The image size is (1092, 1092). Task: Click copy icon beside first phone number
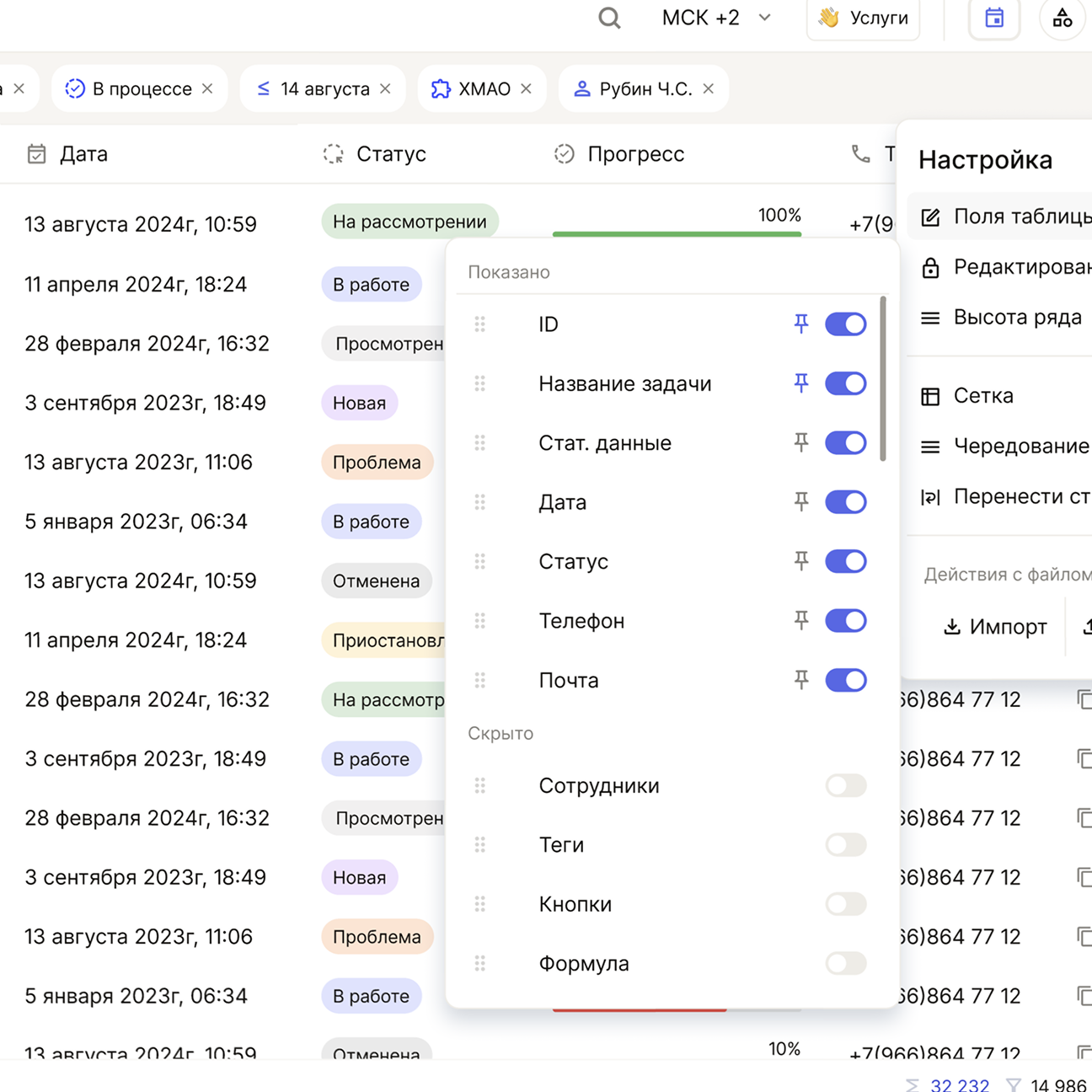1084,699
